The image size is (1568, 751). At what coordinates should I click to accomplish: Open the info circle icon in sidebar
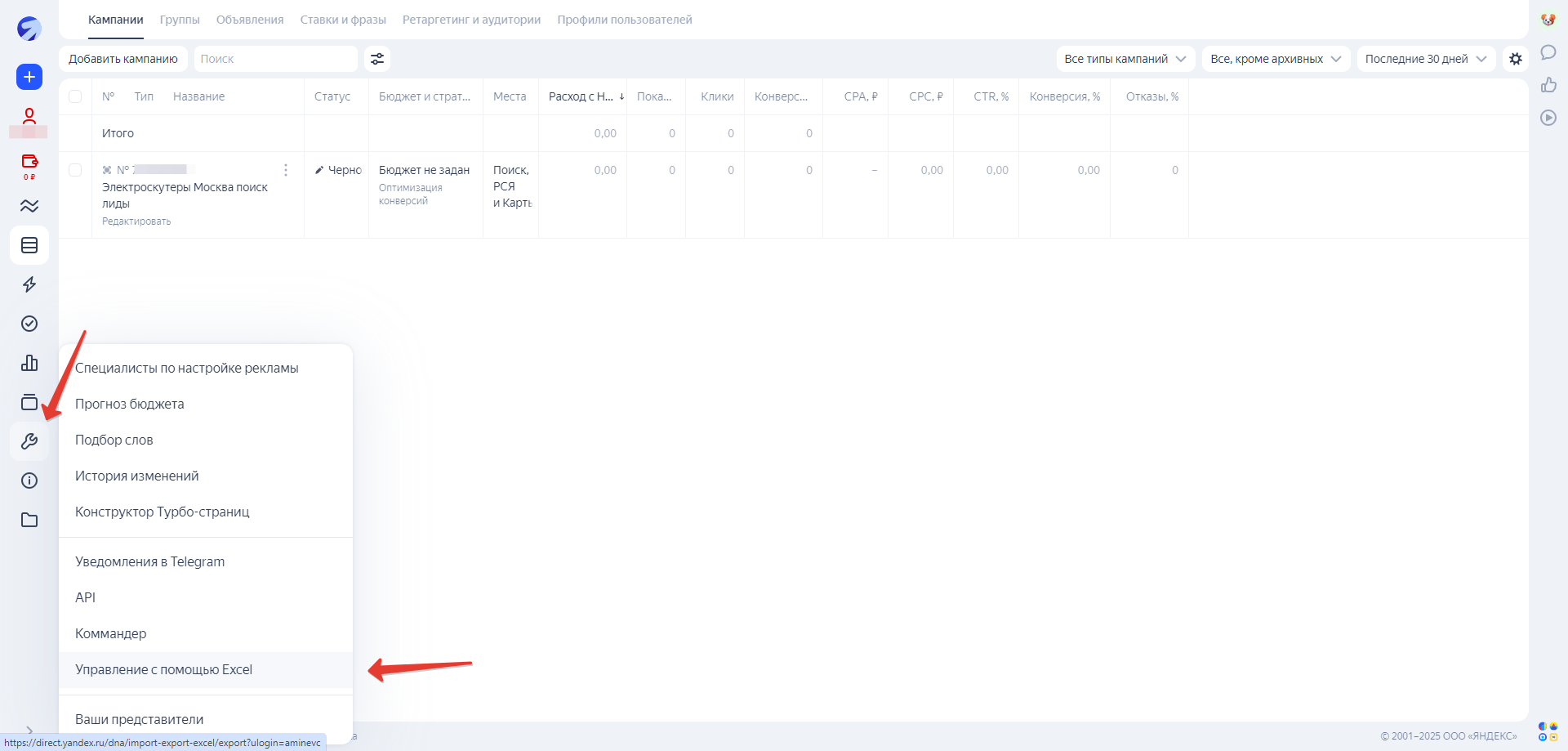pos(29,481)
